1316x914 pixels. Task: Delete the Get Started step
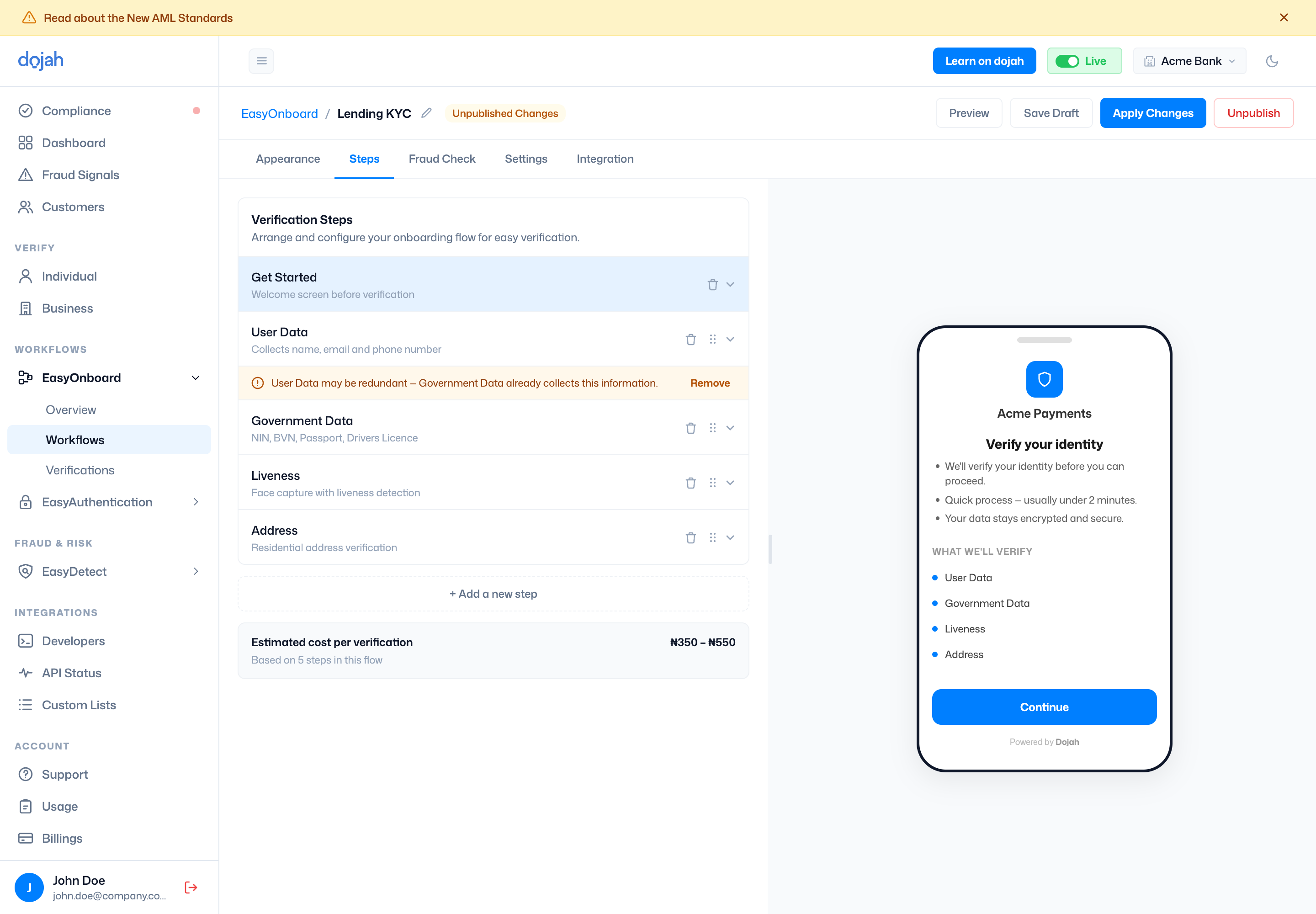point(712,284)
